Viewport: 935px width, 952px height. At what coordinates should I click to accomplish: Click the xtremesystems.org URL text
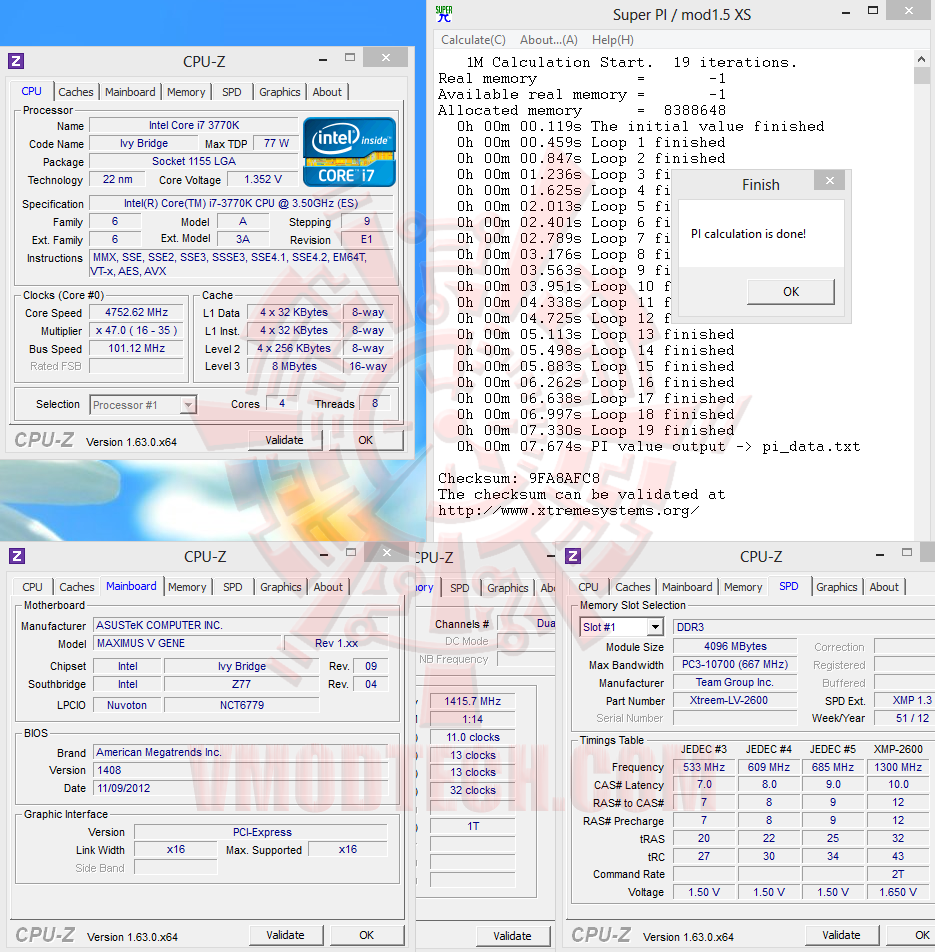tap(569, 511)
